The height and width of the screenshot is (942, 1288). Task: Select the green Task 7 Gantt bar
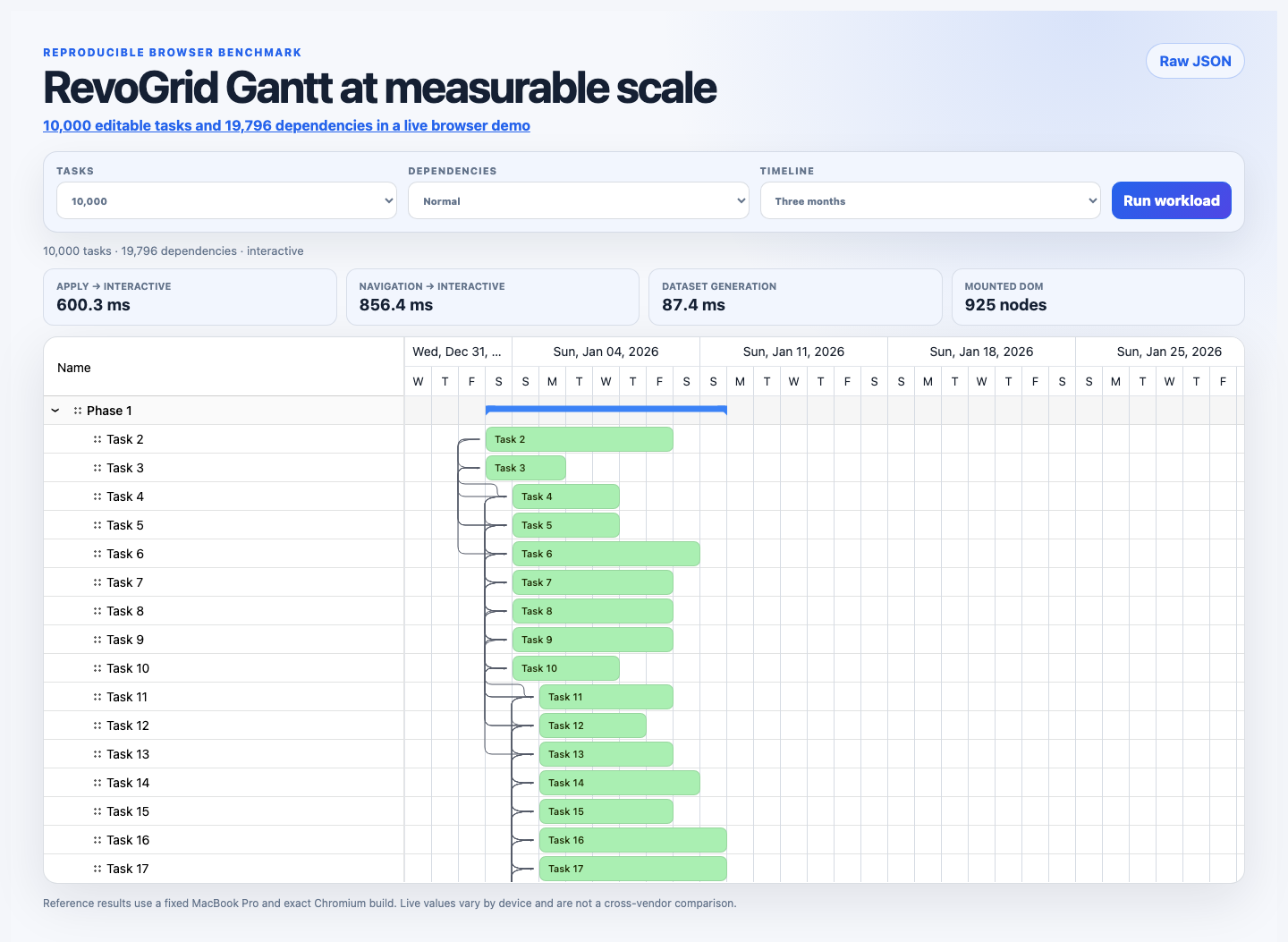tap(593, 582)
